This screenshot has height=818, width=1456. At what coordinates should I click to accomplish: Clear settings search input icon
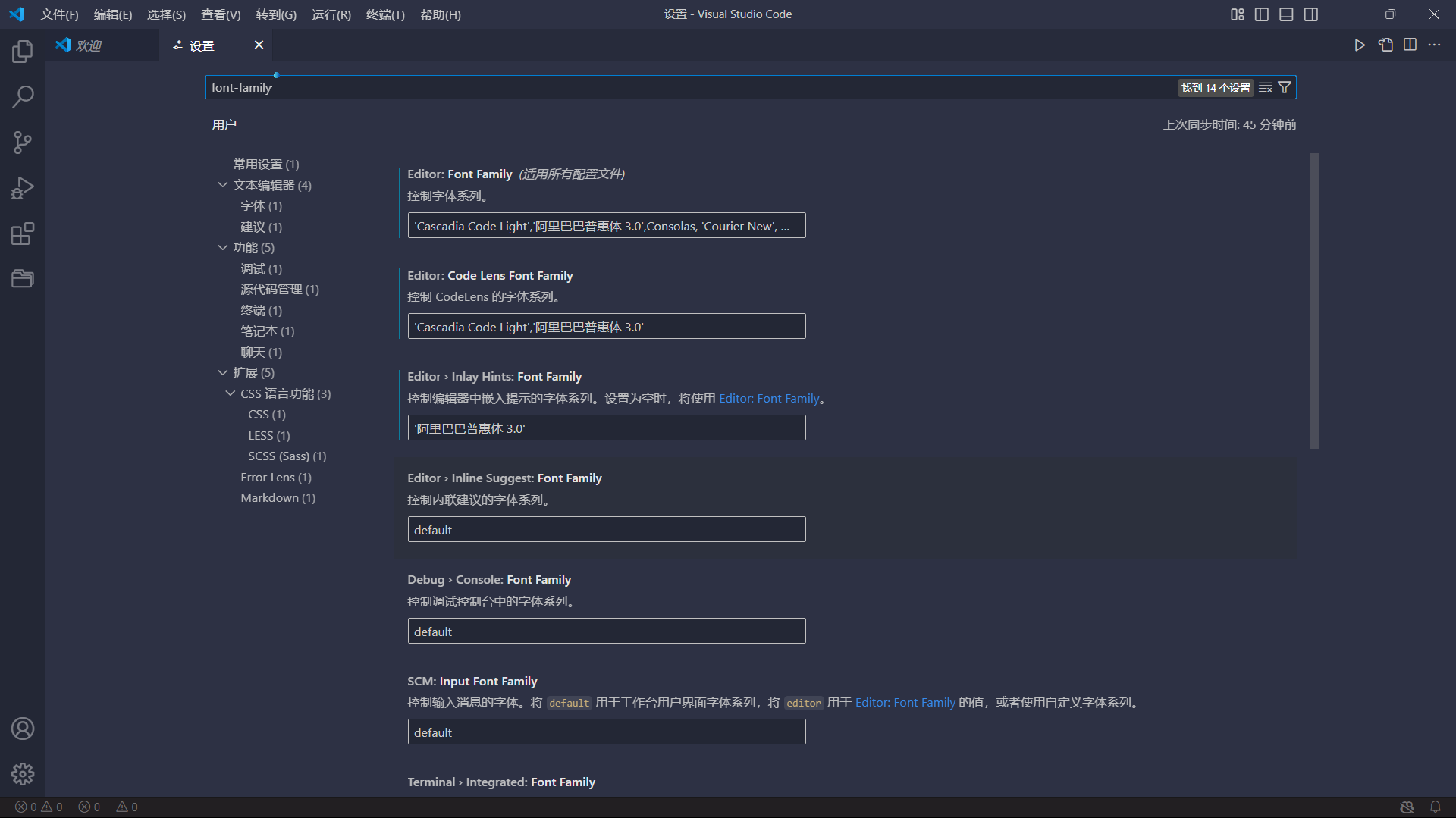1266,88
